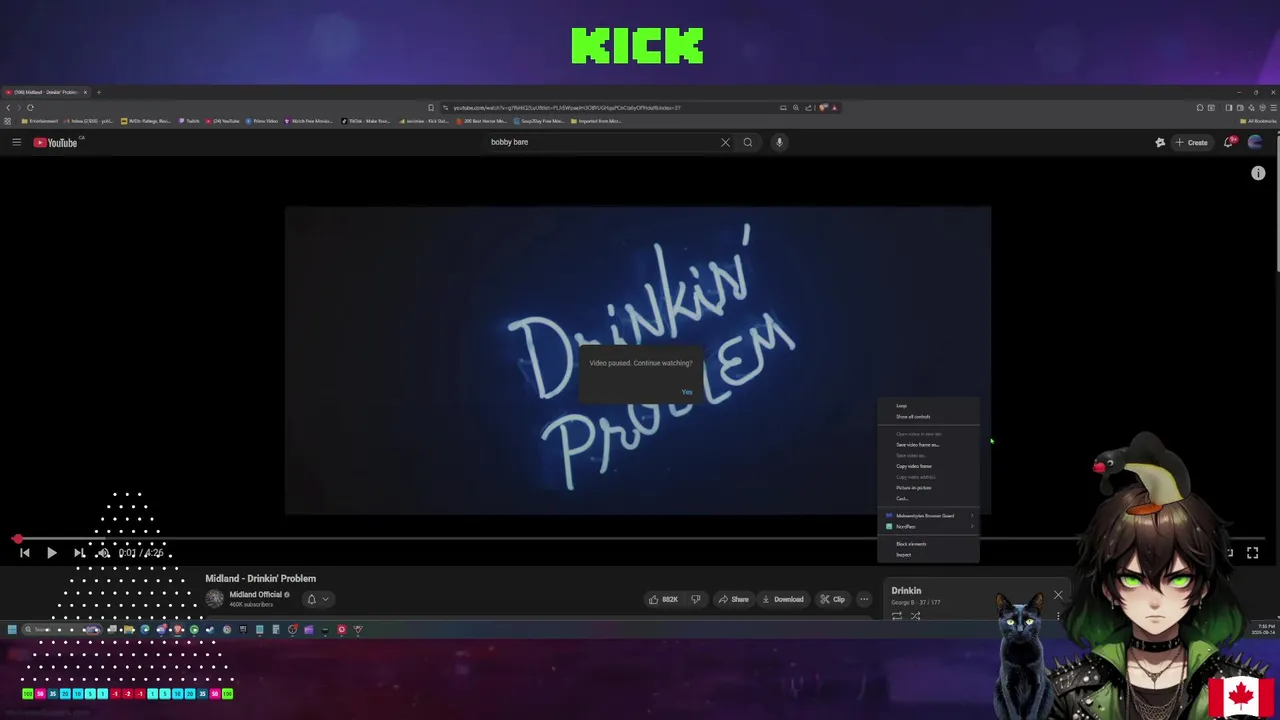This screenshot has width=1280, height=720.
Task: Toggle playlist loop in the Drinkin panel
Action: (897, 615)
